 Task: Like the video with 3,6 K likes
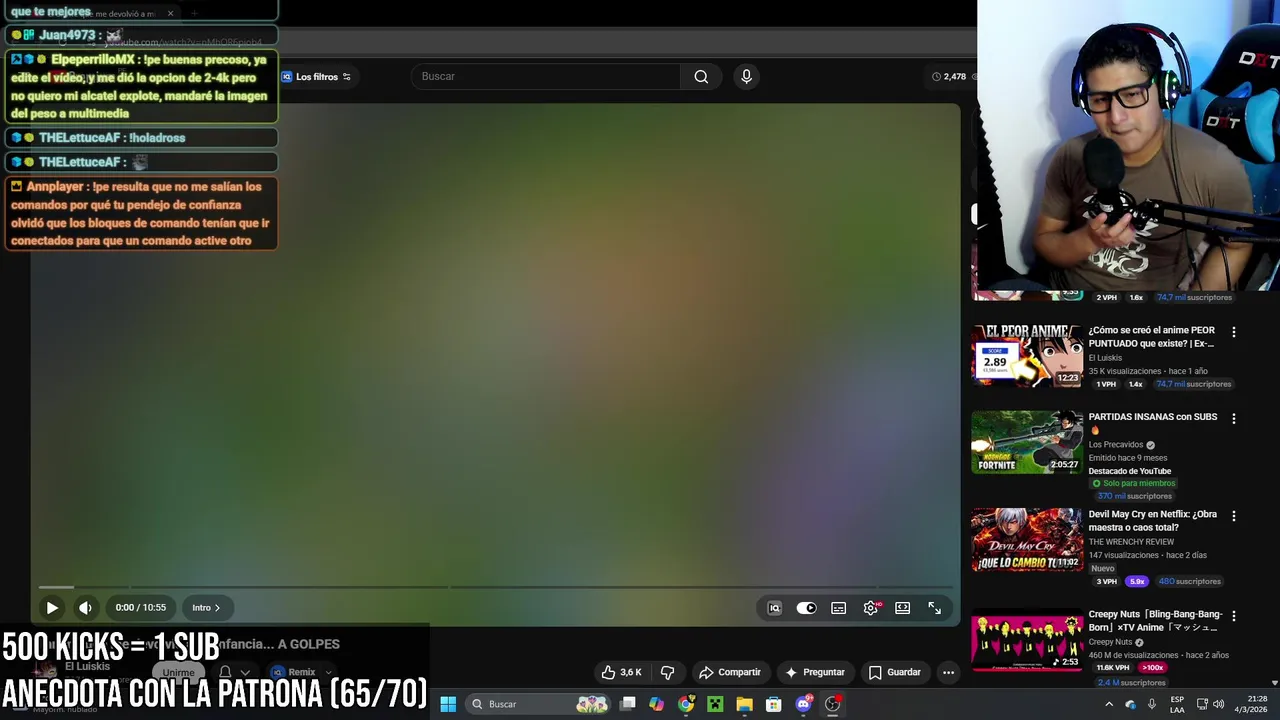[x=621, y=672]
